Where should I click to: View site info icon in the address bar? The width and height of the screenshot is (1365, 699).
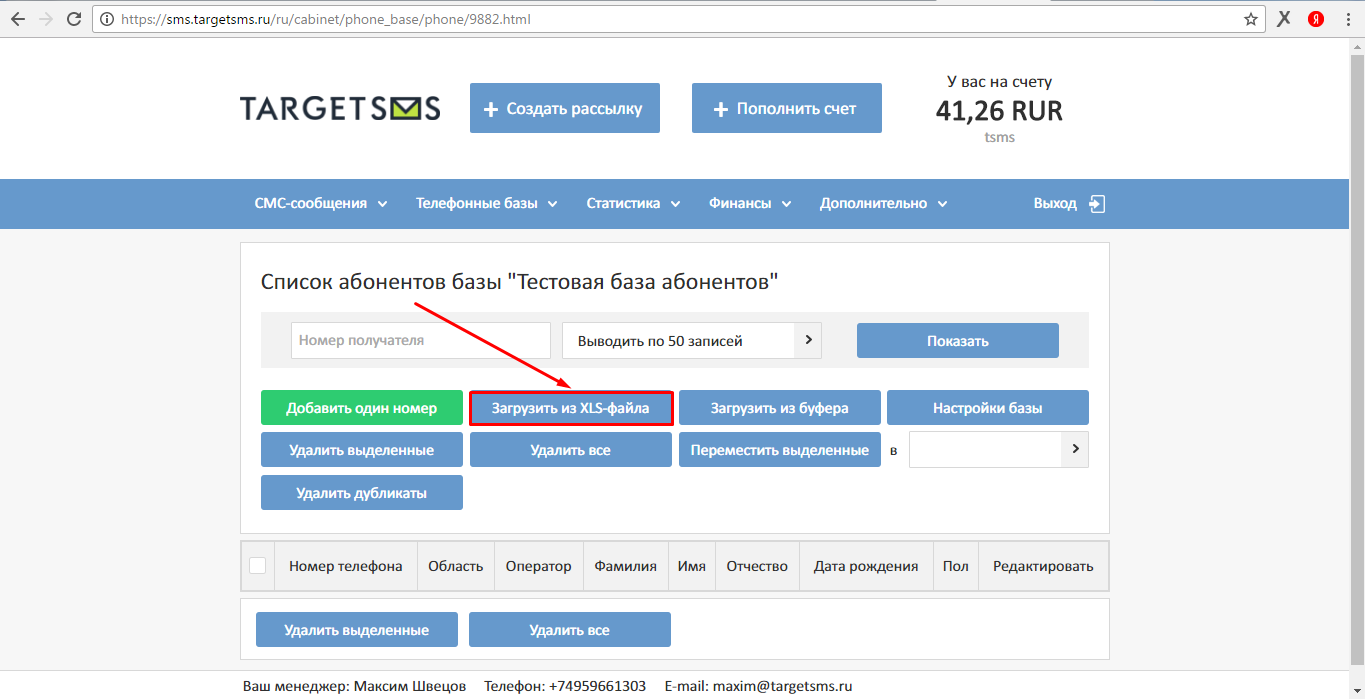click(x=107, y=19)
